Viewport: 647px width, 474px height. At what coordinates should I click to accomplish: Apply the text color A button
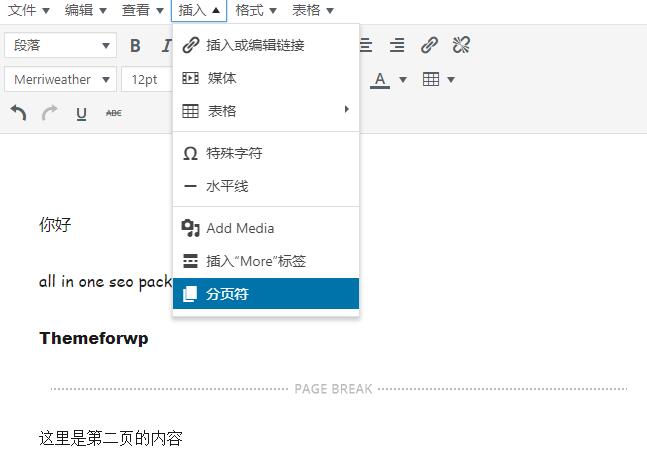click(380, 79)
